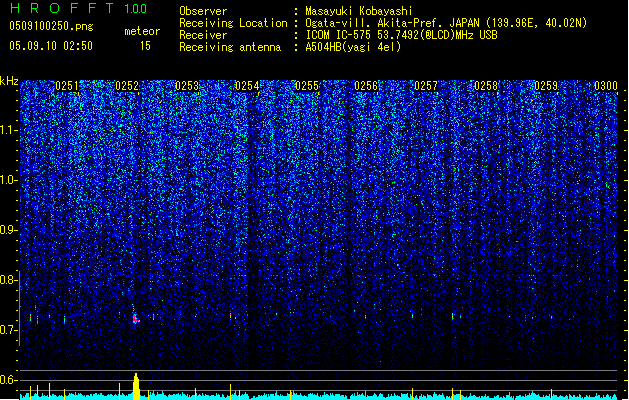The height and width of the screenshot is (400, 629).
Task: Click the Receiving Location value text
Action: click(x=446, y=23)
